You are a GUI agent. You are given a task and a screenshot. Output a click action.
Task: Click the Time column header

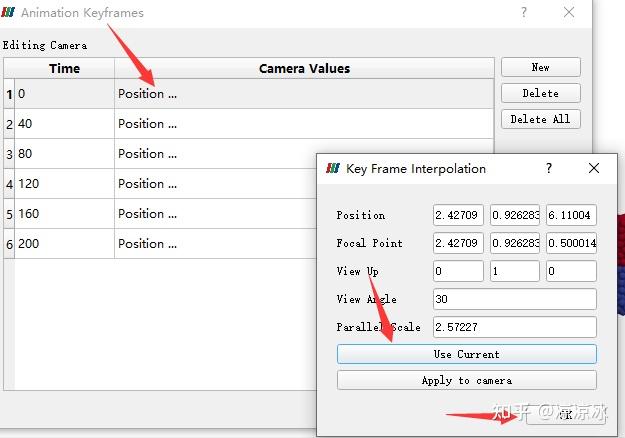pos(64,68)
